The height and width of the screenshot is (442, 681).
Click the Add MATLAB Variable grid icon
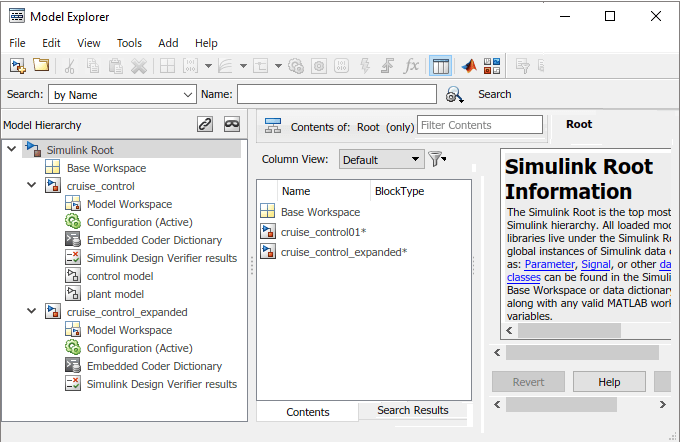pyautogui.click(x=167, y=66)
